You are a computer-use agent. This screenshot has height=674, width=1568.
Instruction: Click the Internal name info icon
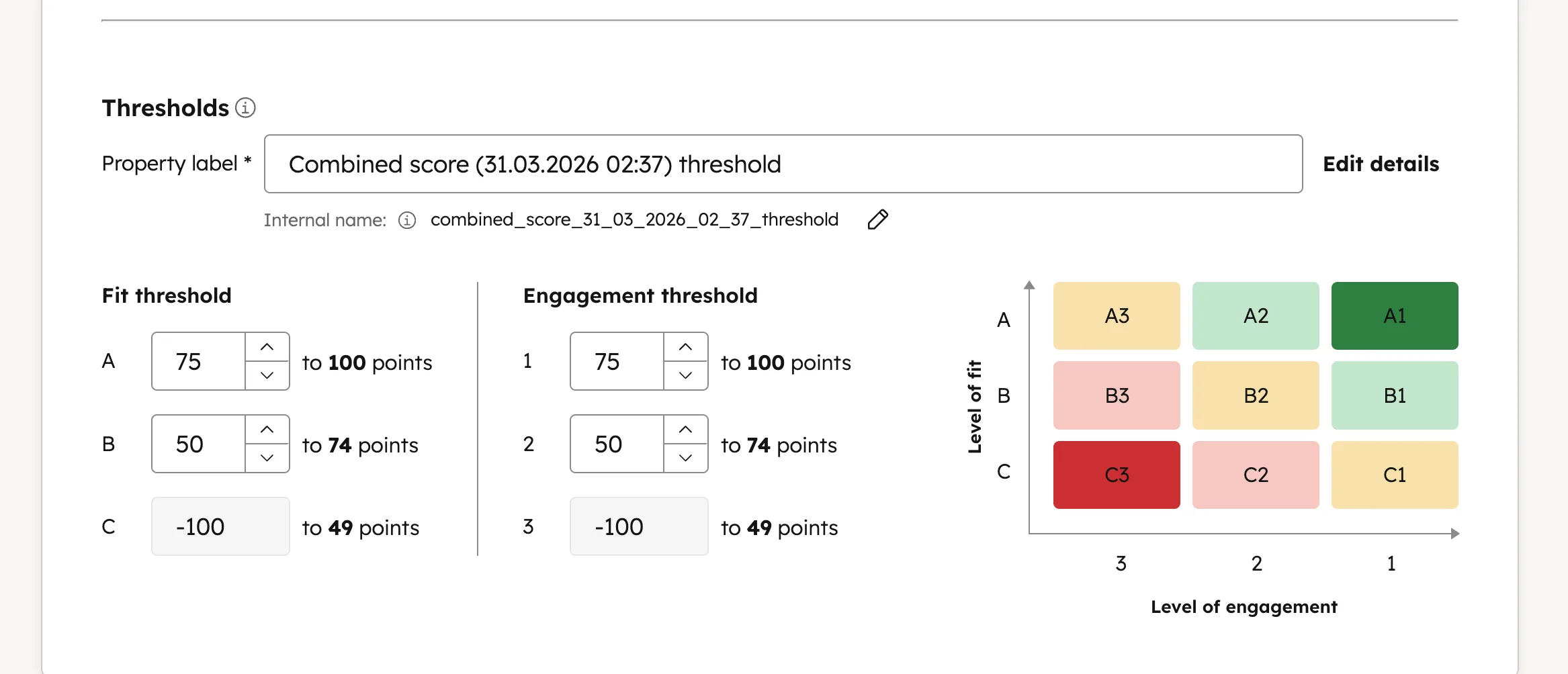[408, 220]
